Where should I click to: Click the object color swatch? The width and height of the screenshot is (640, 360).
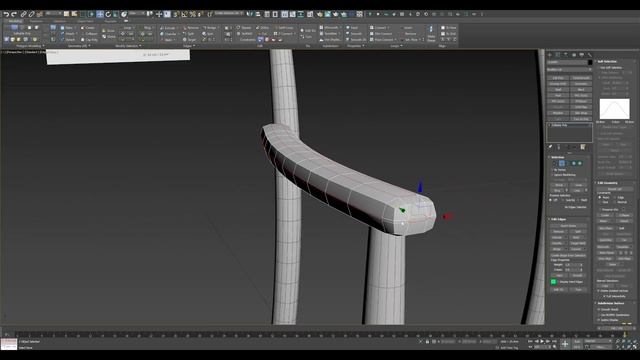point(590,62)
